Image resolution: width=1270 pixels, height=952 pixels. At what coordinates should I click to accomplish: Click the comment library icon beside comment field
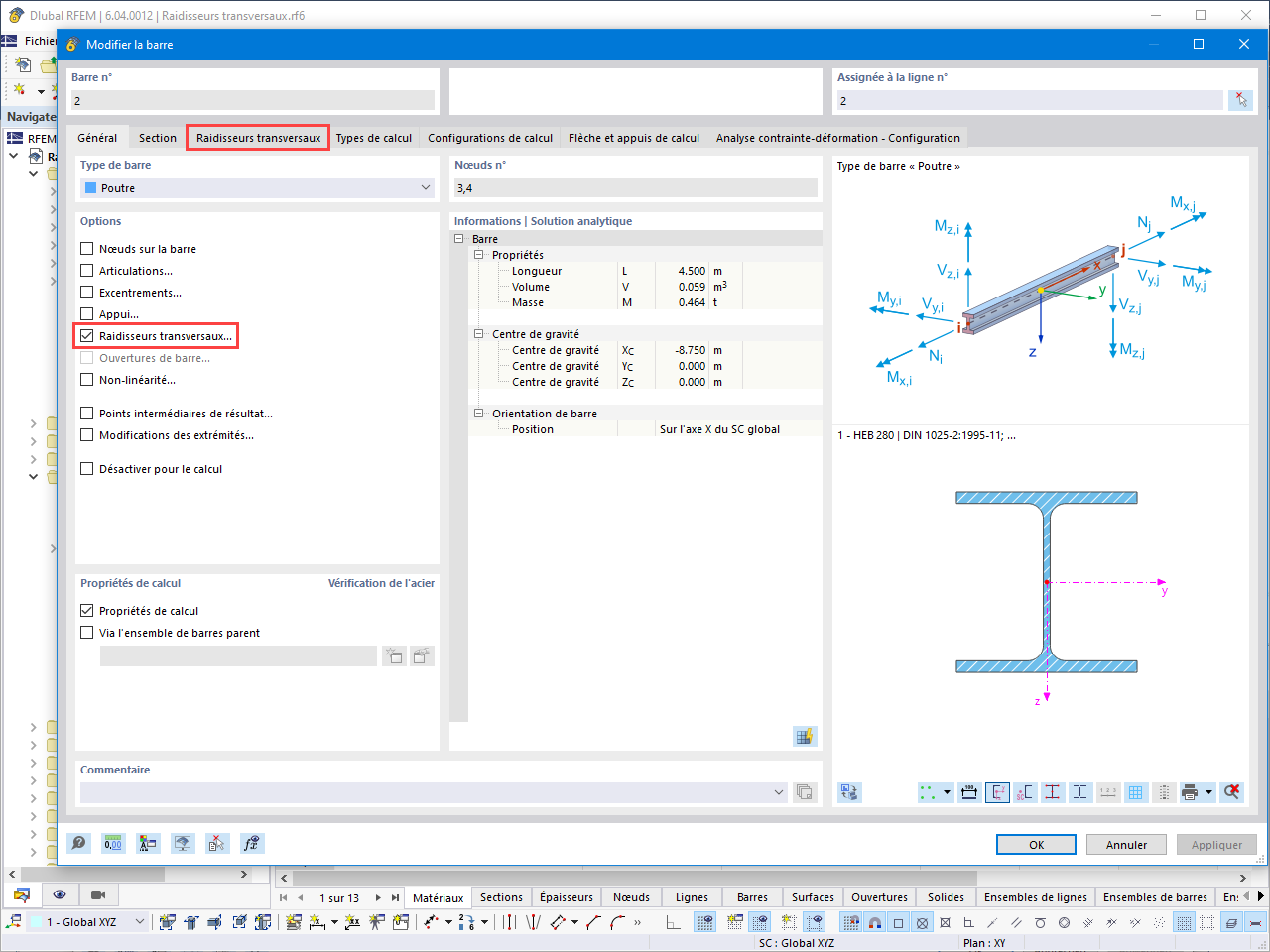[x=805, y=792]
